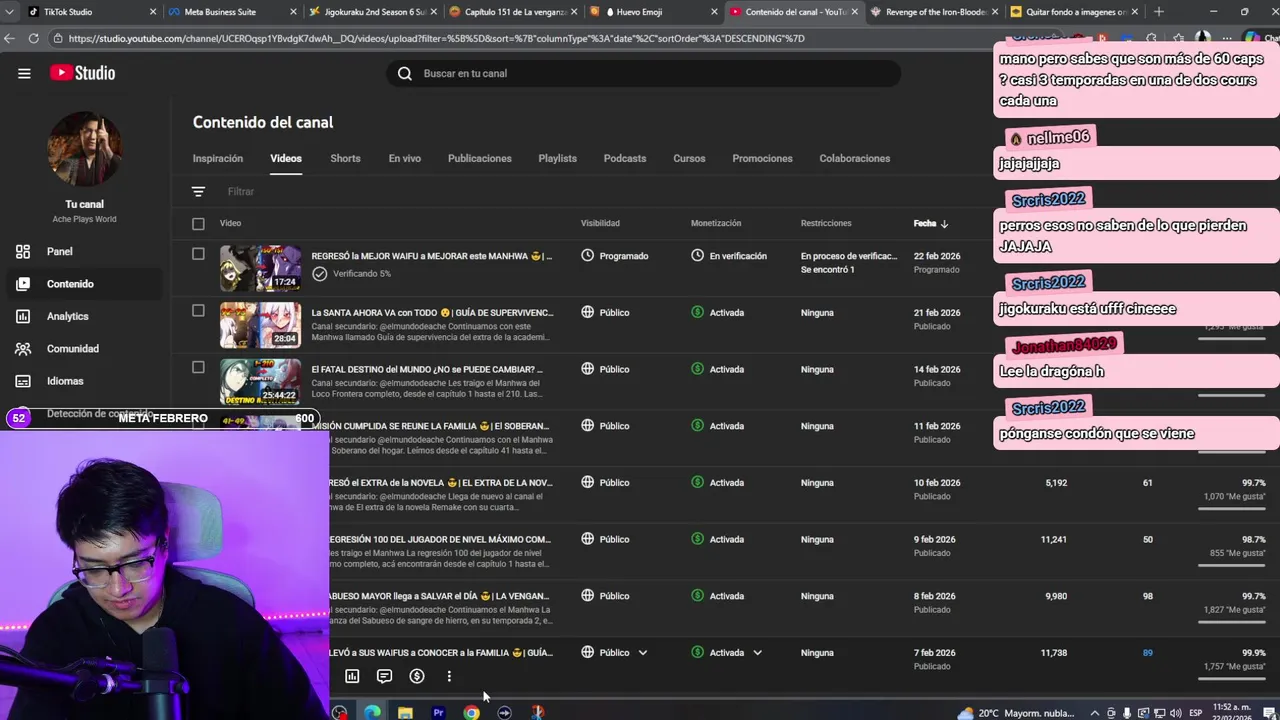The width and height of the screenshot is (1280, 720).
Task: Click the En verificación clock icon
Action: pos(697,256)
